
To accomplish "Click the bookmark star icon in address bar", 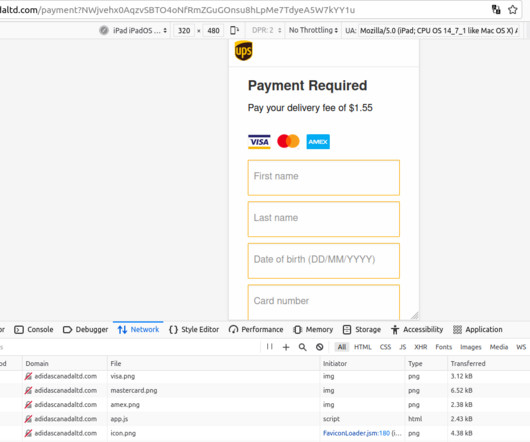I will coord(513,10).
